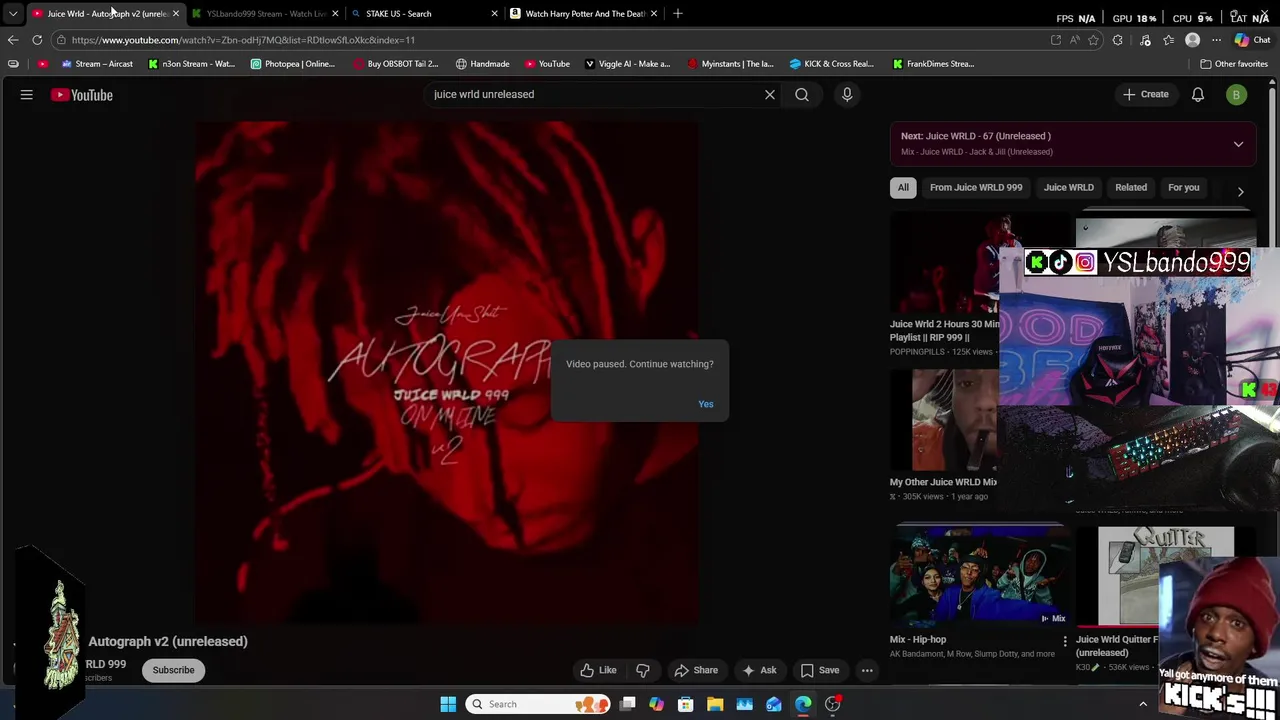Viewport: 1280px width, 720px height.
Task: Go to YouTube home via logo
Action: [x=82, y=95]
